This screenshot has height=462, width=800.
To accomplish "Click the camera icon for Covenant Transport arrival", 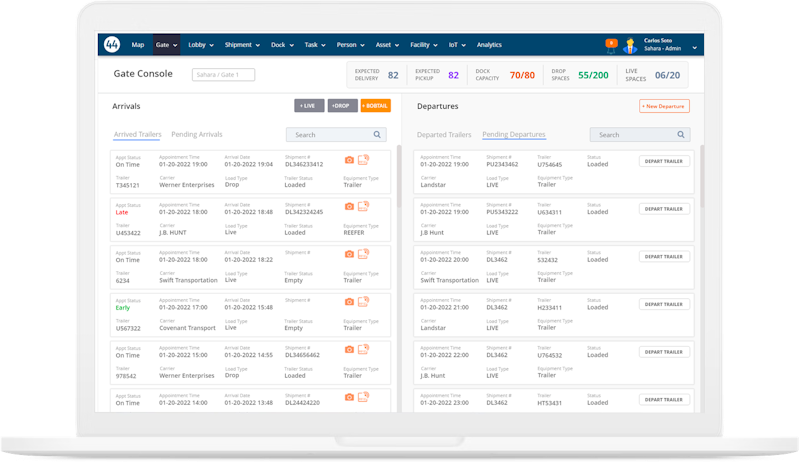I will coord(349,301).
